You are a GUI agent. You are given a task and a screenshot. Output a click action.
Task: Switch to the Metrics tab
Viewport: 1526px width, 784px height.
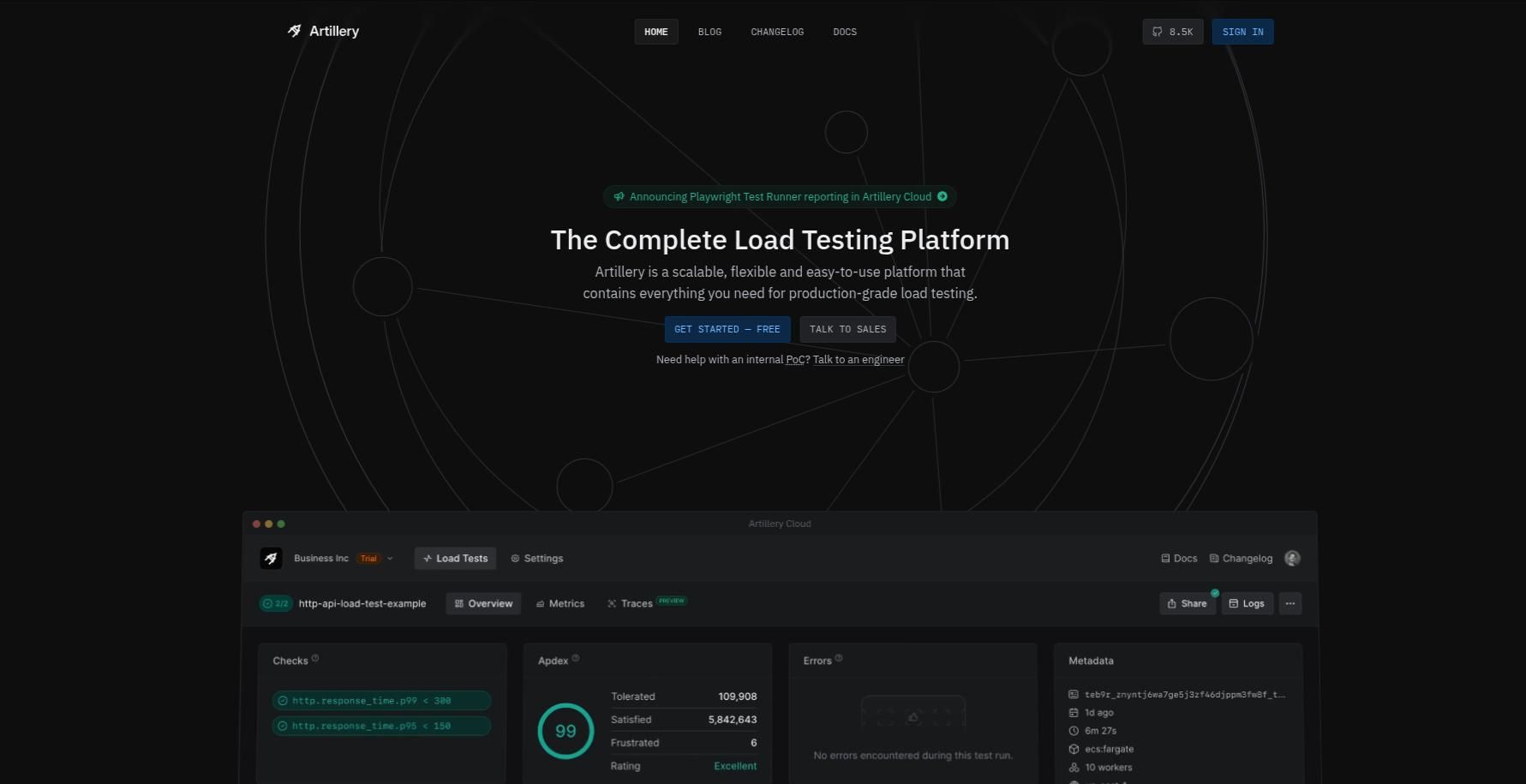(560, 603)
